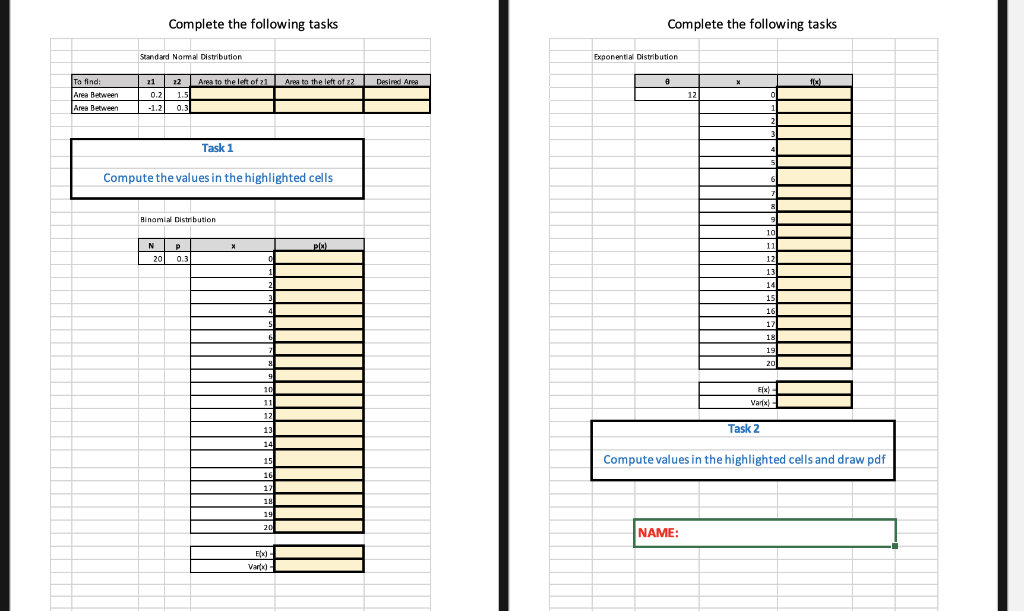Select binomial p(x) cell for x = 0

tap(319, 258)
